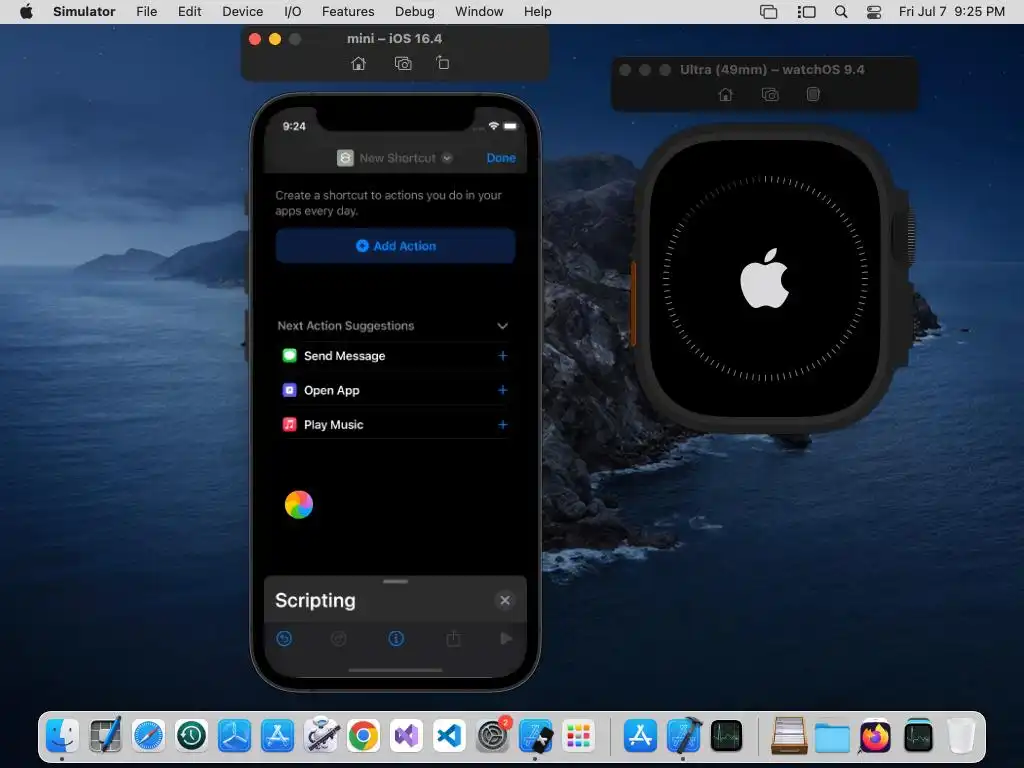
Task: Open the File menu
Action: 146,12
